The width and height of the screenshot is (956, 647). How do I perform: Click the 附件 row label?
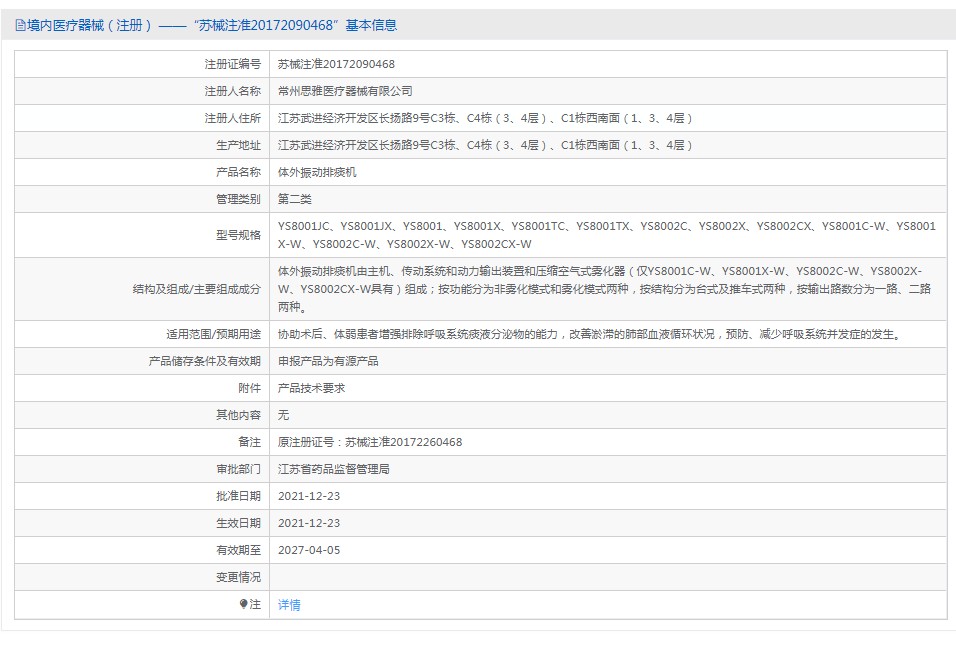coord(249,388)
